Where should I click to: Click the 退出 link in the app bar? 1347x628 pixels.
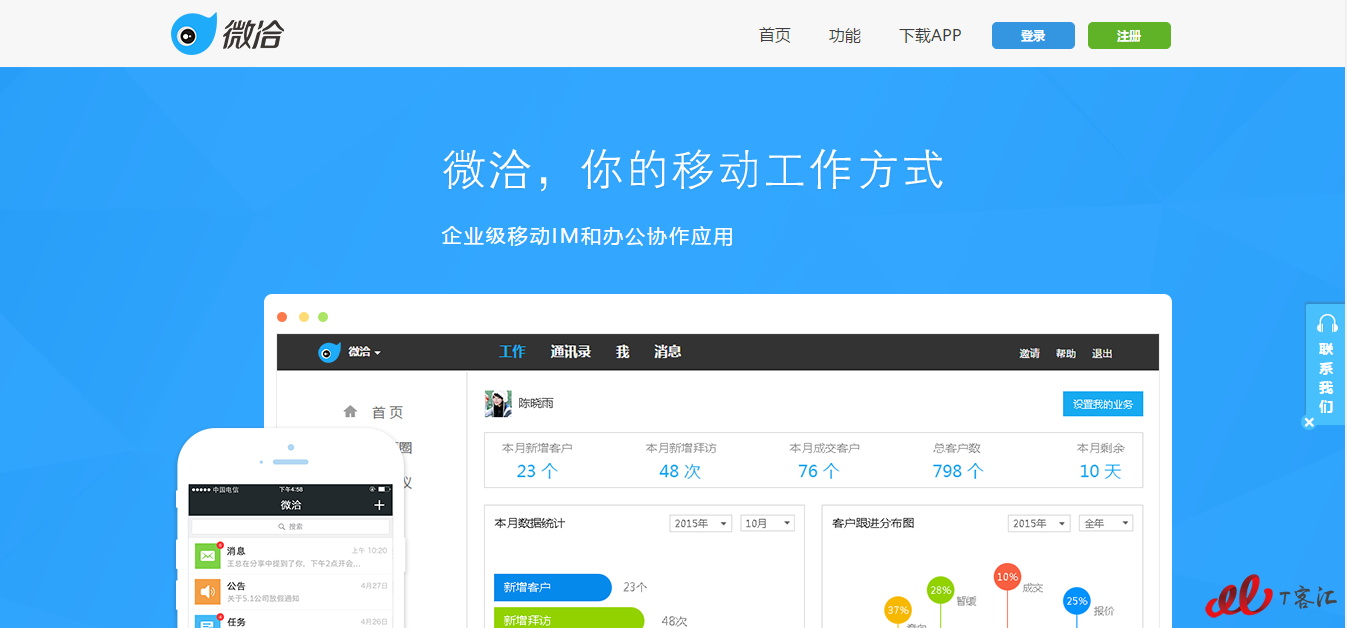1102,354
